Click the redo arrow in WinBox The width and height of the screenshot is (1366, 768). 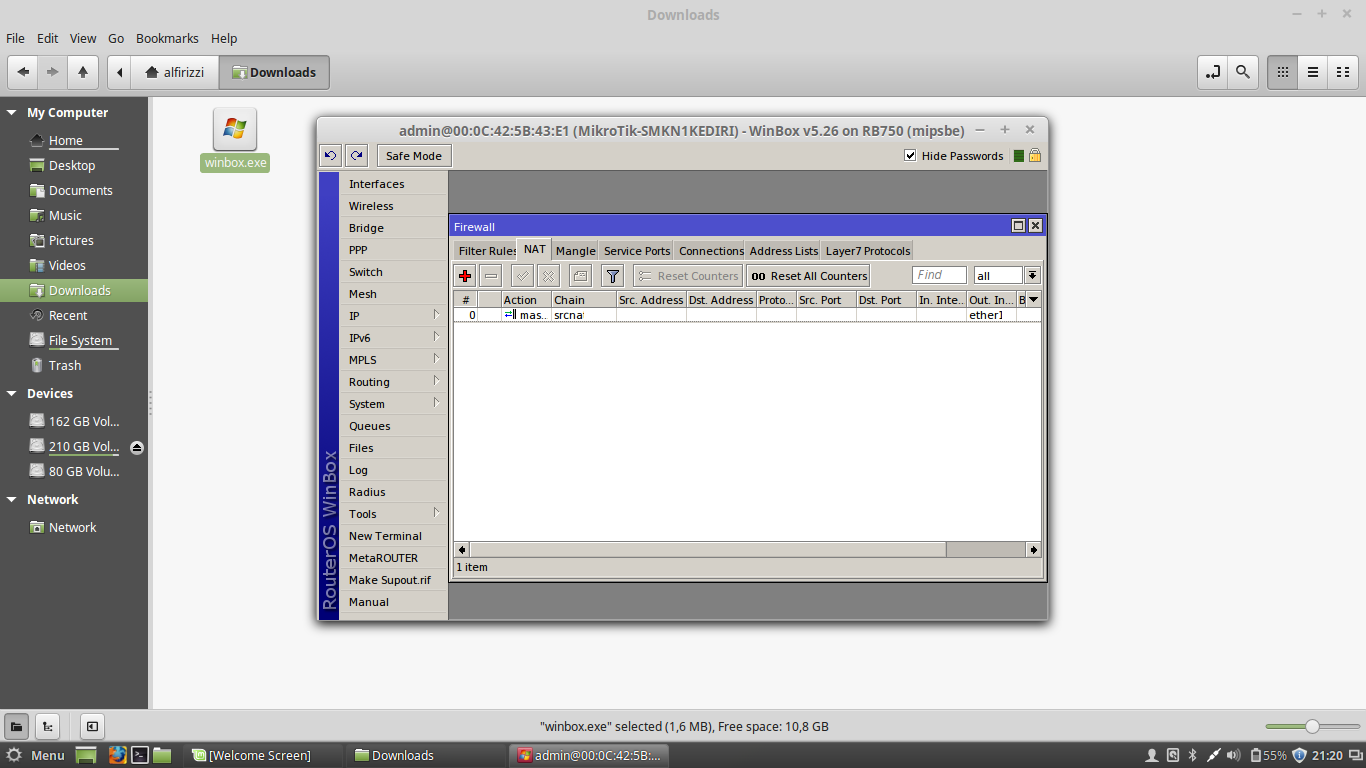pos(356,155)
